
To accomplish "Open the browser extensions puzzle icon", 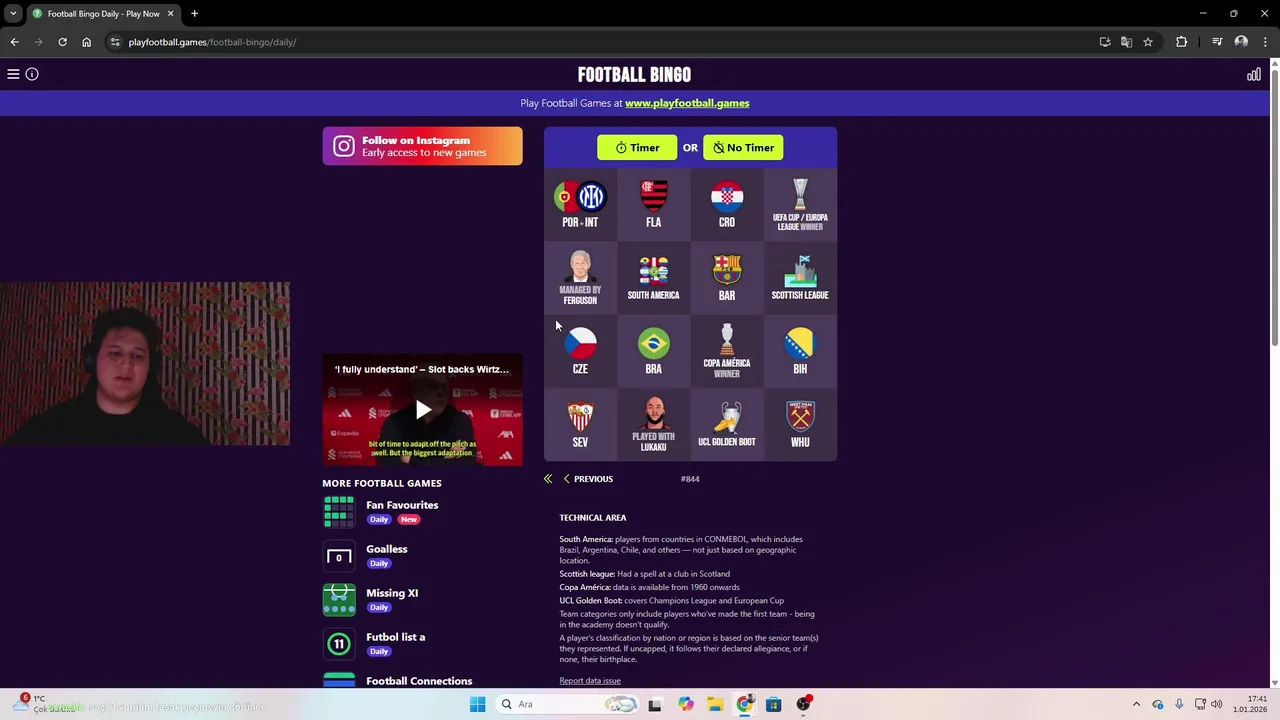I will [1182, 42].
